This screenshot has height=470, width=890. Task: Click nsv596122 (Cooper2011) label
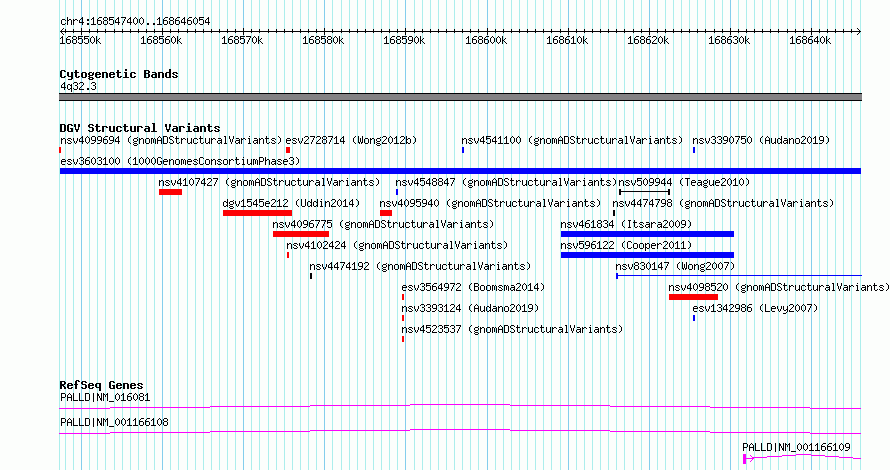[626, 245]
